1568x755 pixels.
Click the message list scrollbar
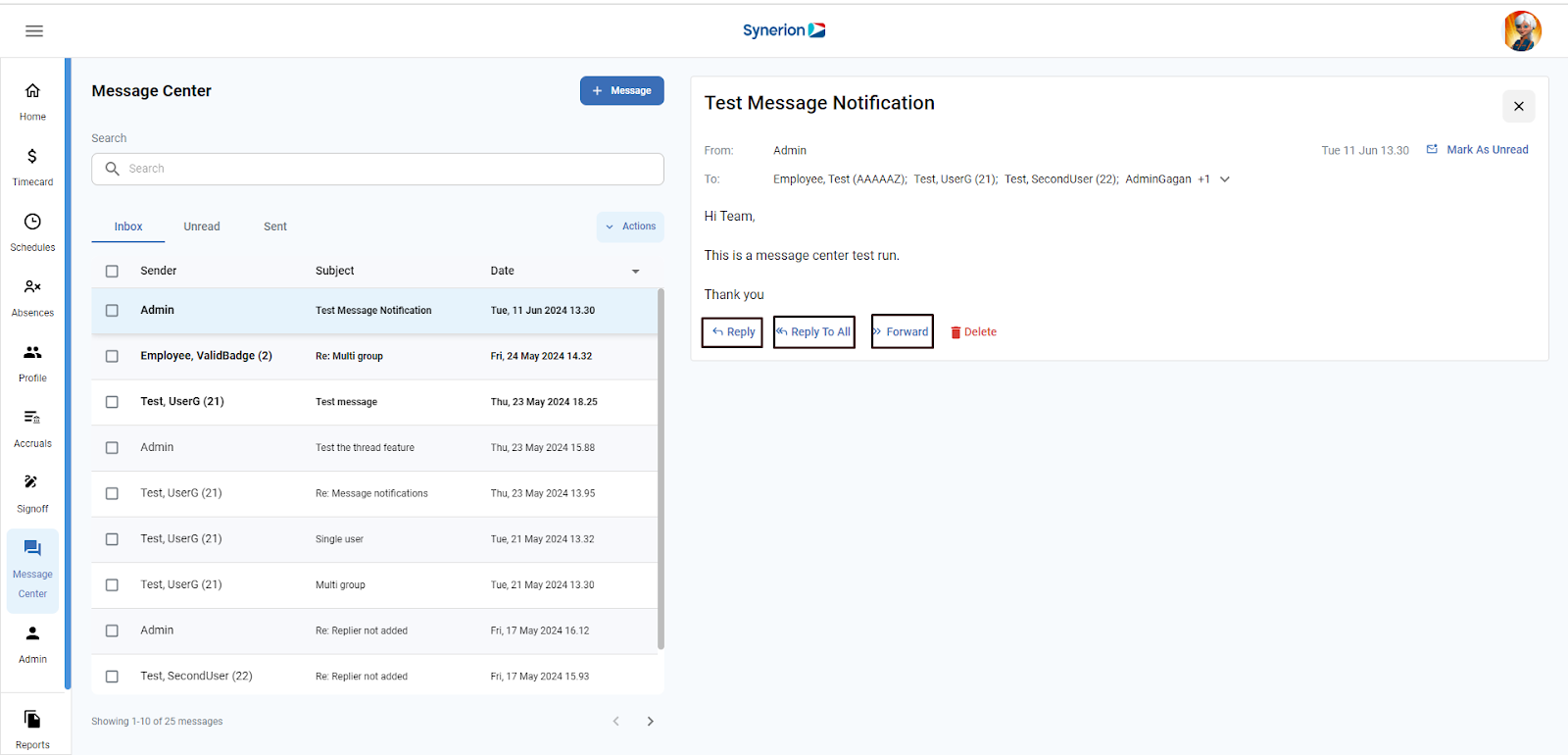661,469
